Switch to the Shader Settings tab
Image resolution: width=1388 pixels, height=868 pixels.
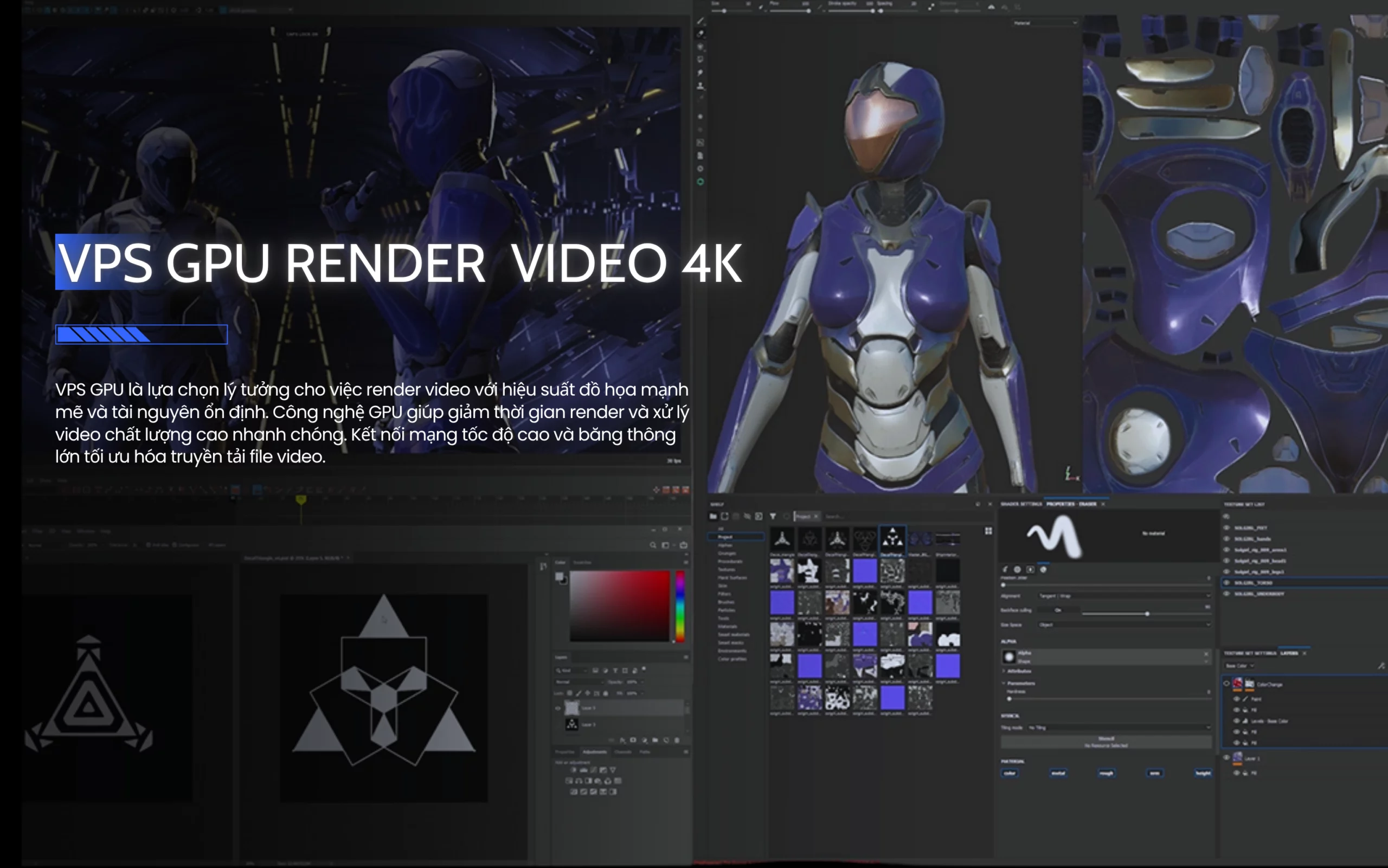pyautogui.click(x=1021, y=504)
